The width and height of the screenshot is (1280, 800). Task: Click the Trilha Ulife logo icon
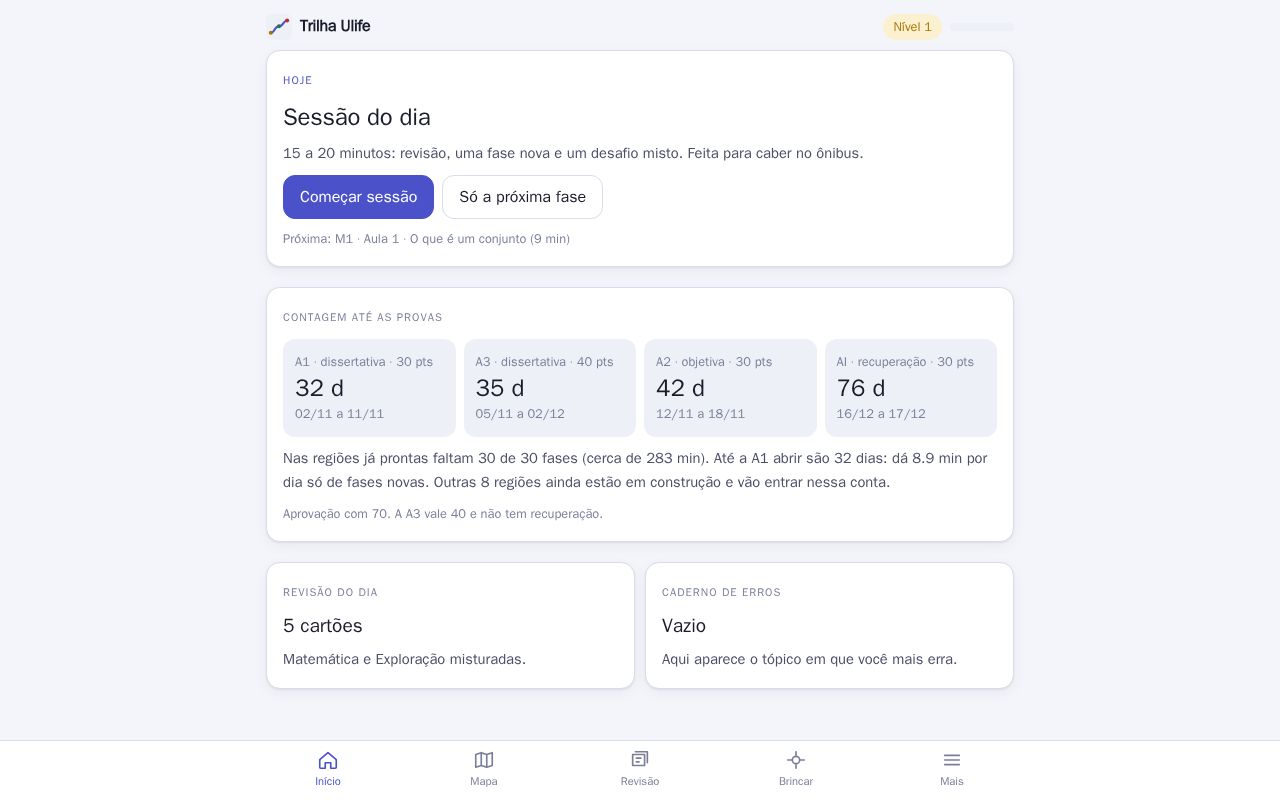pyautogui.click(x=279, y=27)
